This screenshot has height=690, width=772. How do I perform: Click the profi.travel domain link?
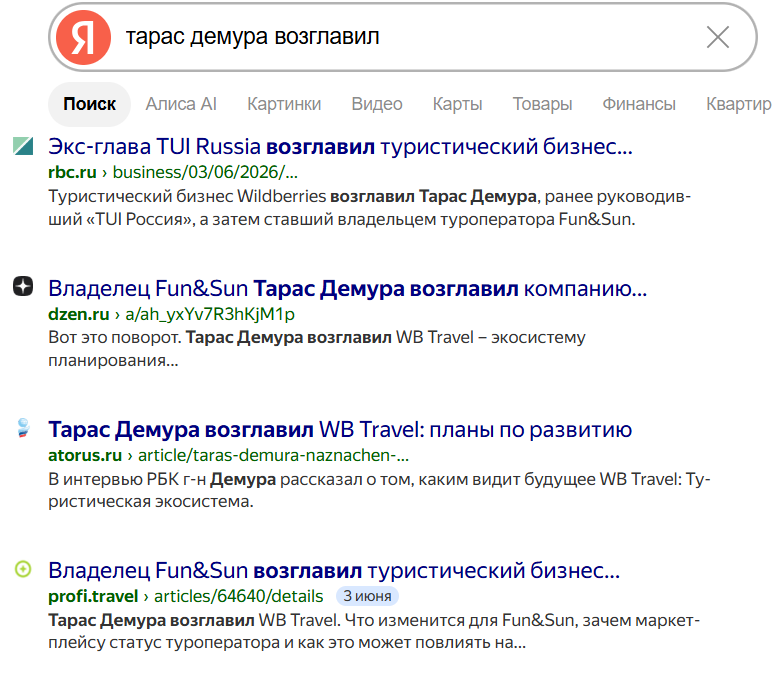pyautogui.click(x=93, y=596)
